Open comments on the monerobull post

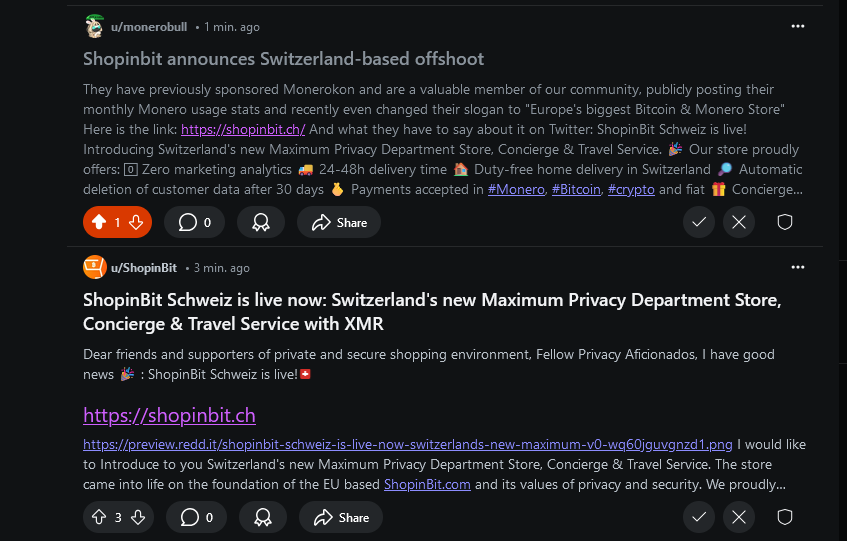(195, 222)
